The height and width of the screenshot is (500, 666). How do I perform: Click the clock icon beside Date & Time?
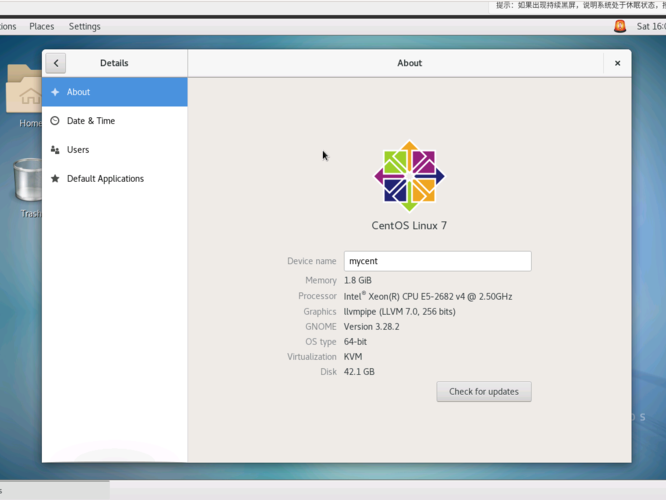tap(55, 121)
